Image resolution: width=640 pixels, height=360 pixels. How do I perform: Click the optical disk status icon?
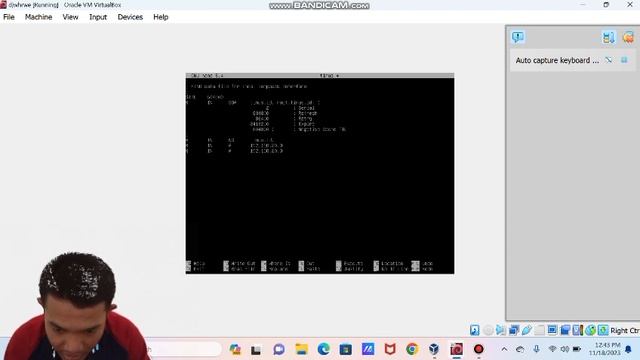coord(488,330)
